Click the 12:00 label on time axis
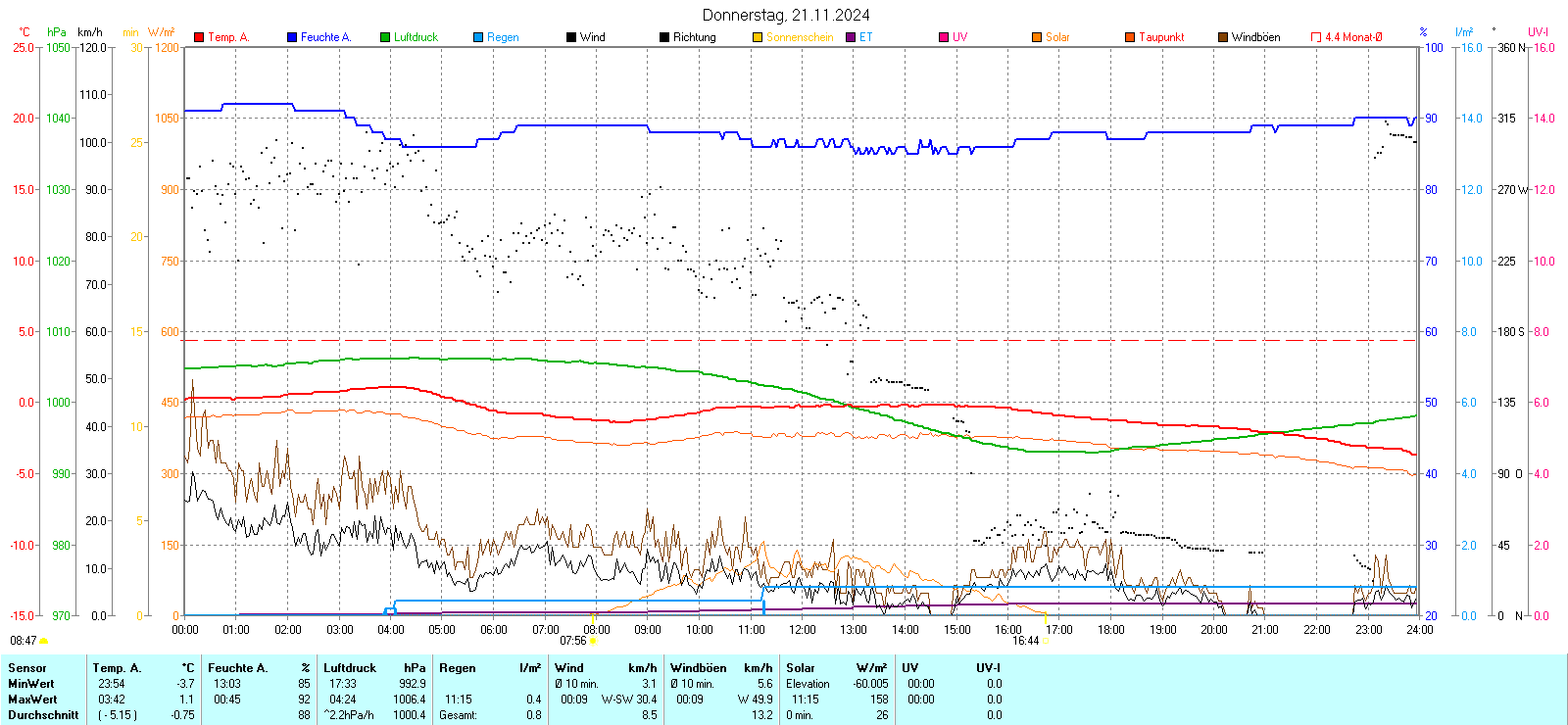This screenshot has width=1568, height=725. click(803, 630)
